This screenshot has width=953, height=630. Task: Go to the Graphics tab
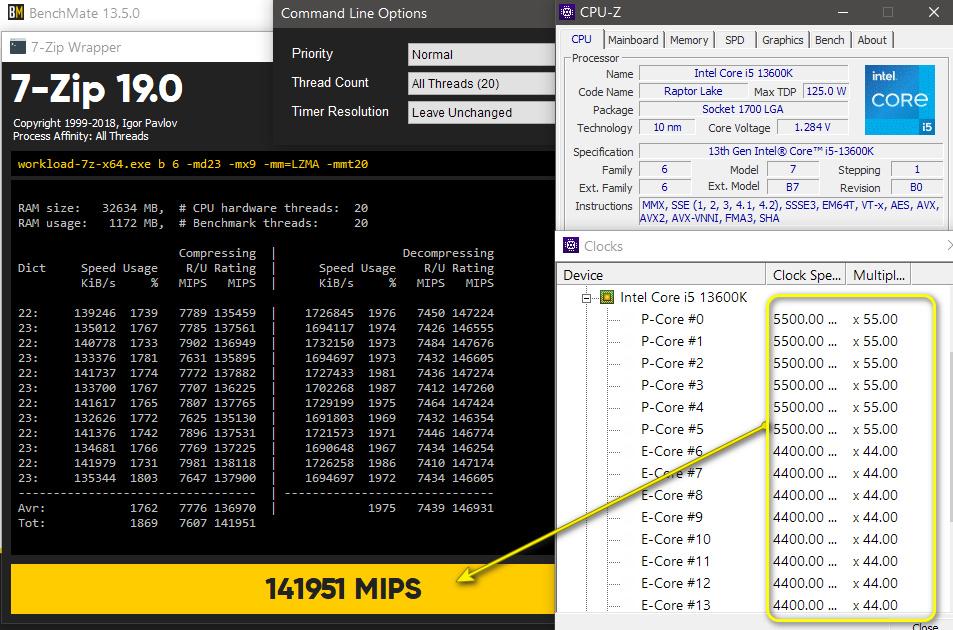tap(782, 40)
